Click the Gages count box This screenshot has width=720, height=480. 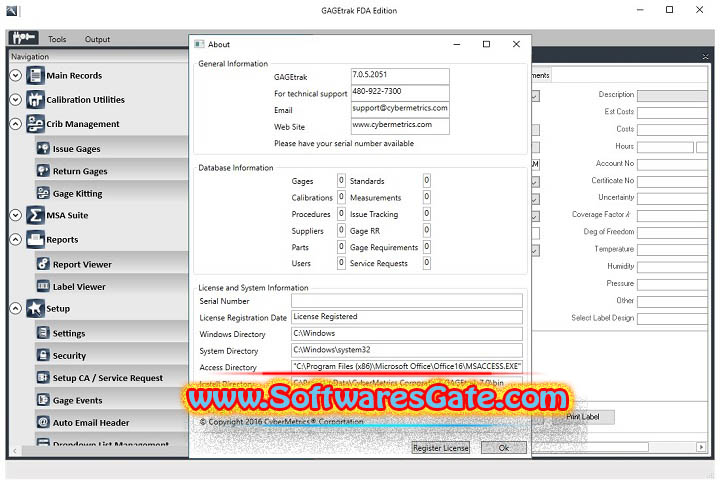pos(341,181)
